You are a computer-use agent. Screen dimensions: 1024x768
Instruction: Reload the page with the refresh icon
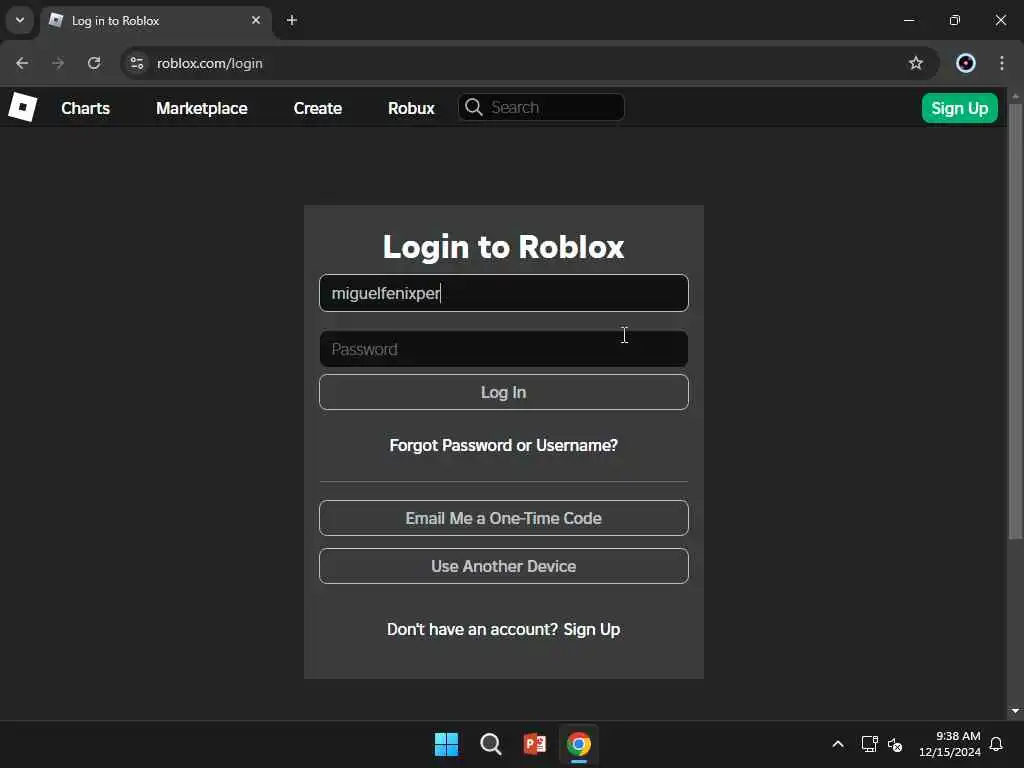[94, 63]
